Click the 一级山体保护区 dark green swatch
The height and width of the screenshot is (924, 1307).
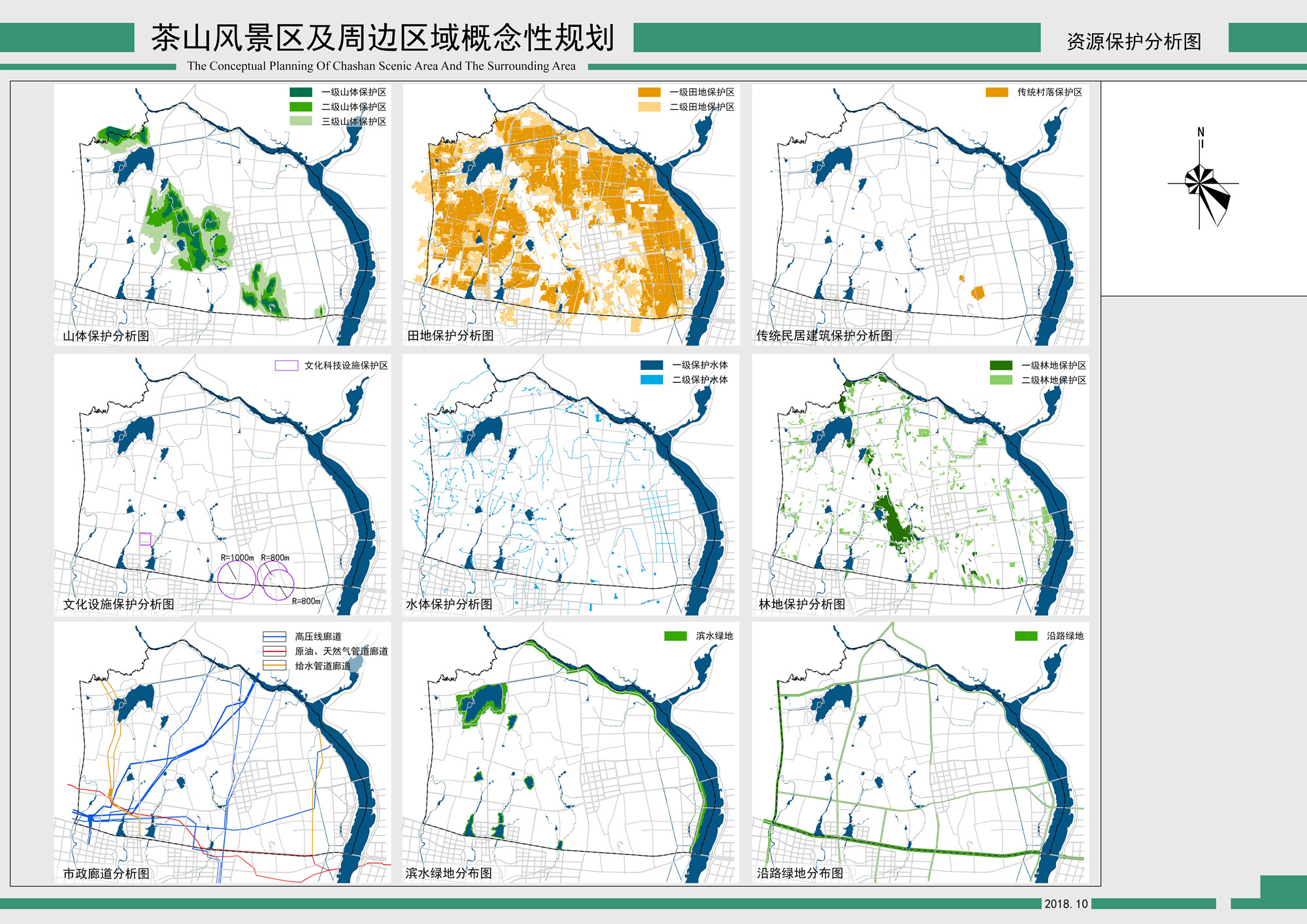(301, 92)
